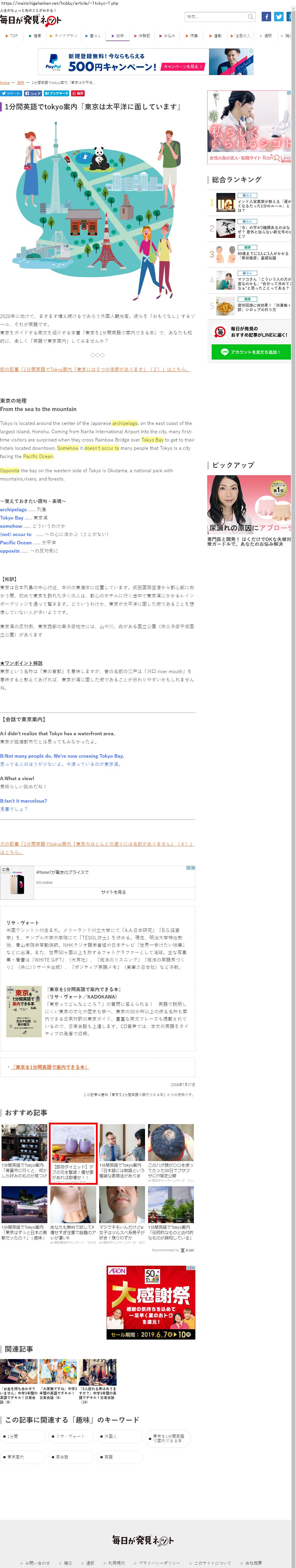Image resolution: width=296 pixels, height=1568 pixels.
Task: Click the green アカウントを友だち追加 button
Action: tap(251, 352)
